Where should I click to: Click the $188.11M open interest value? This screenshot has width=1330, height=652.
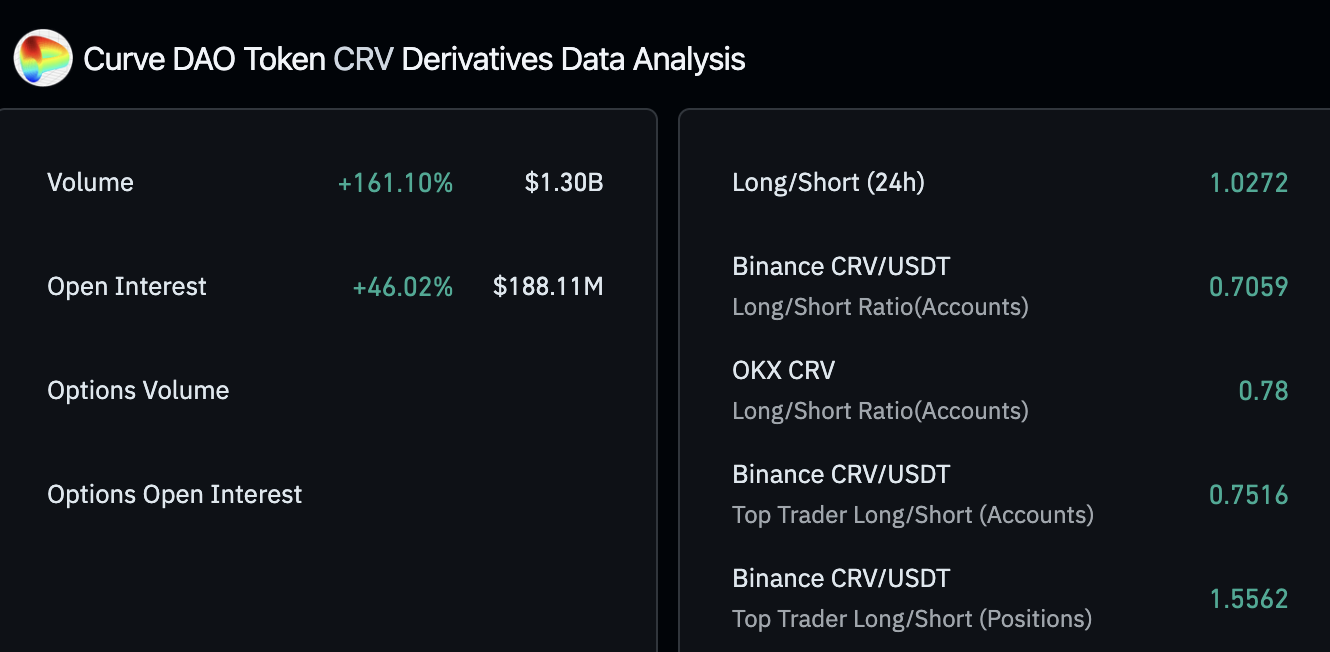click(548, 287)
